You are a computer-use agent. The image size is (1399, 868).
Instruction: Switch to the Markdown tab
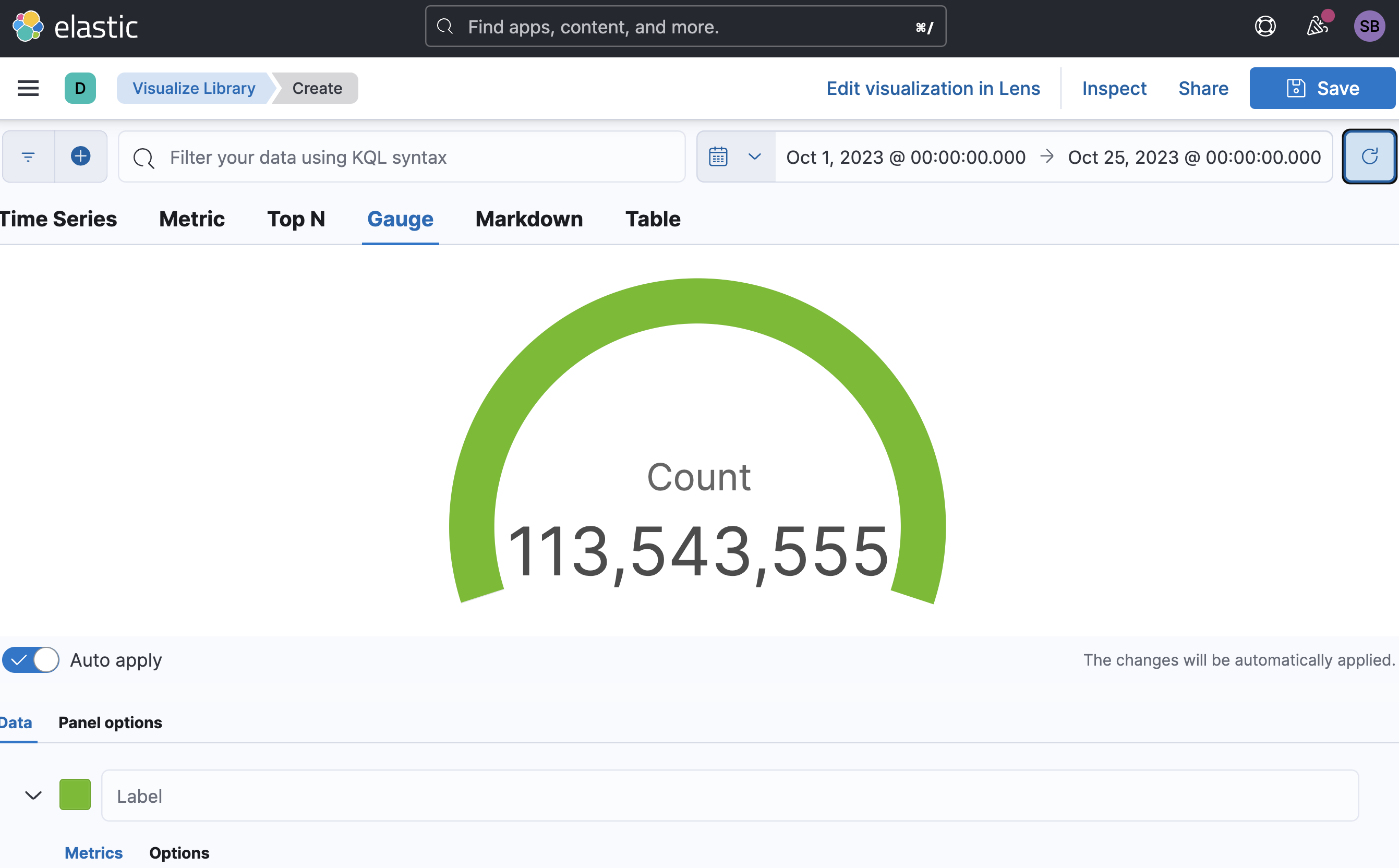pos(529,219)
